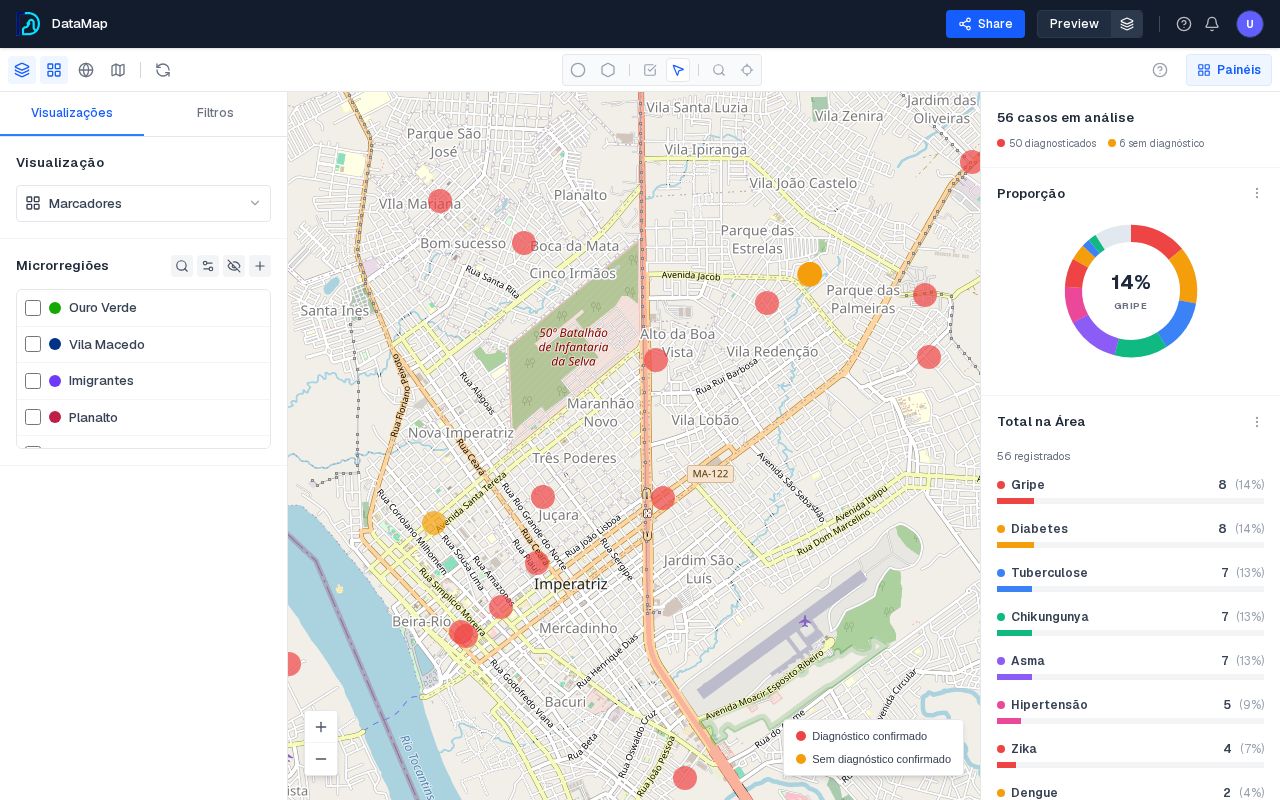The width and height of the screenshot is (1280, 800).
Task: Click the '50 diagnosticados' legend text
Action: tap(1052, 144)
